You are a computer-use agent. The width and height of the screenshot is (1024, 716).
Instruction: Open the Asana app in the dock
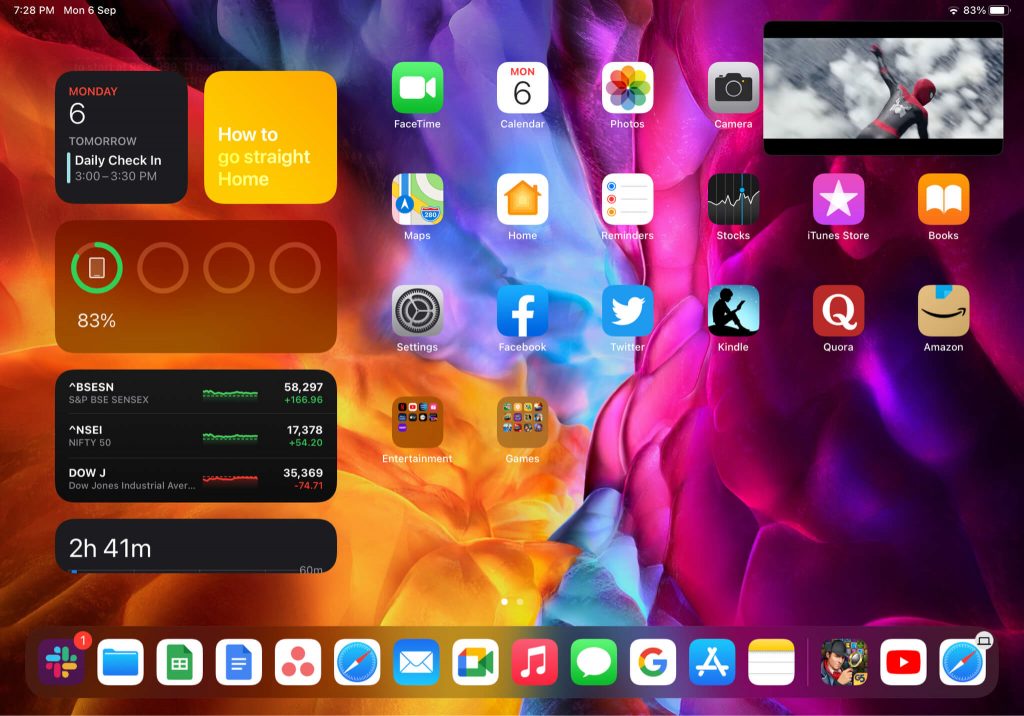pyautogui.click(x=298, y=662)
